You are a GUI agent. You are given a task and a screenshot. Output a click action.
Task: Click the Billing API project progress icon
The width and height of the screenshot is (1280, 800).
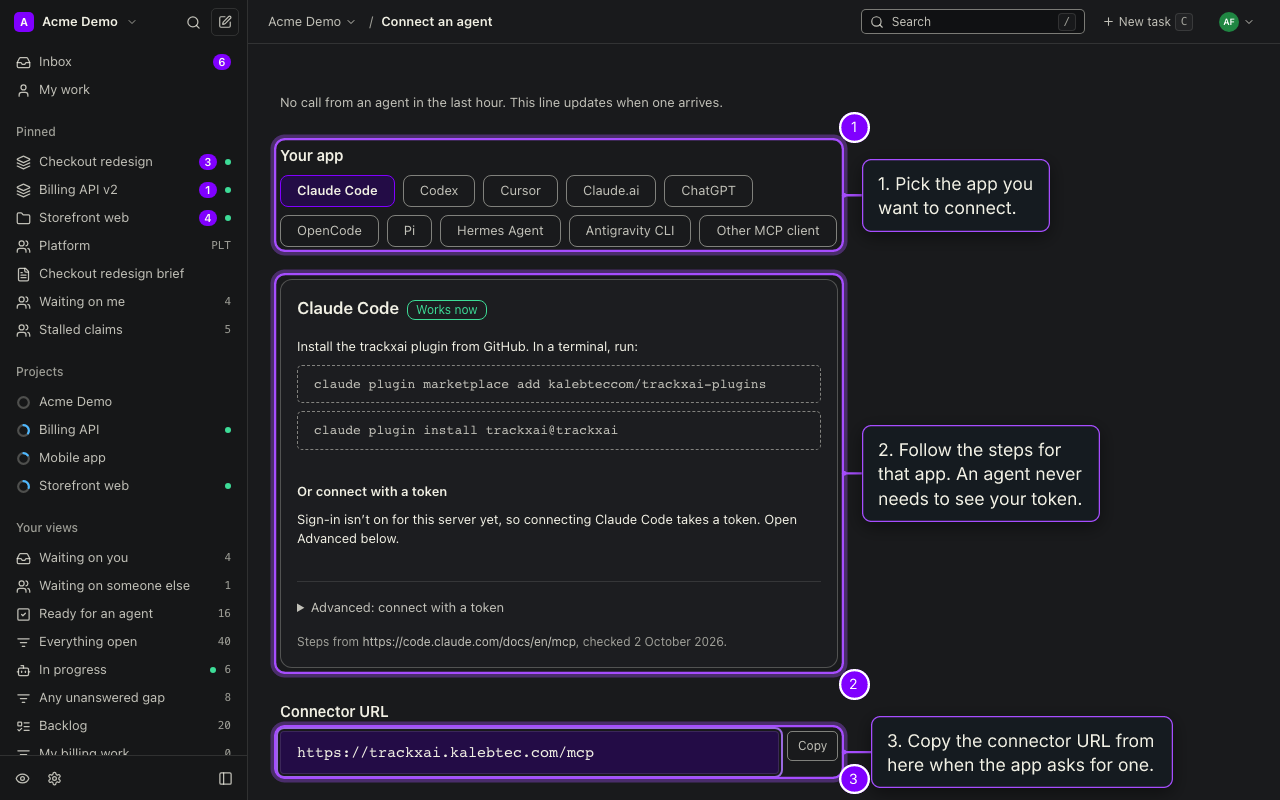24,430
